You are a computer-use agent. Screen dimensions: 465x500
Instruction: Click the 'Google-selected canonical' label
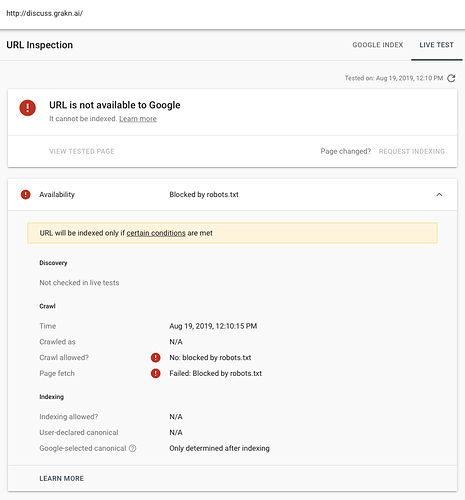pos(83,448)
